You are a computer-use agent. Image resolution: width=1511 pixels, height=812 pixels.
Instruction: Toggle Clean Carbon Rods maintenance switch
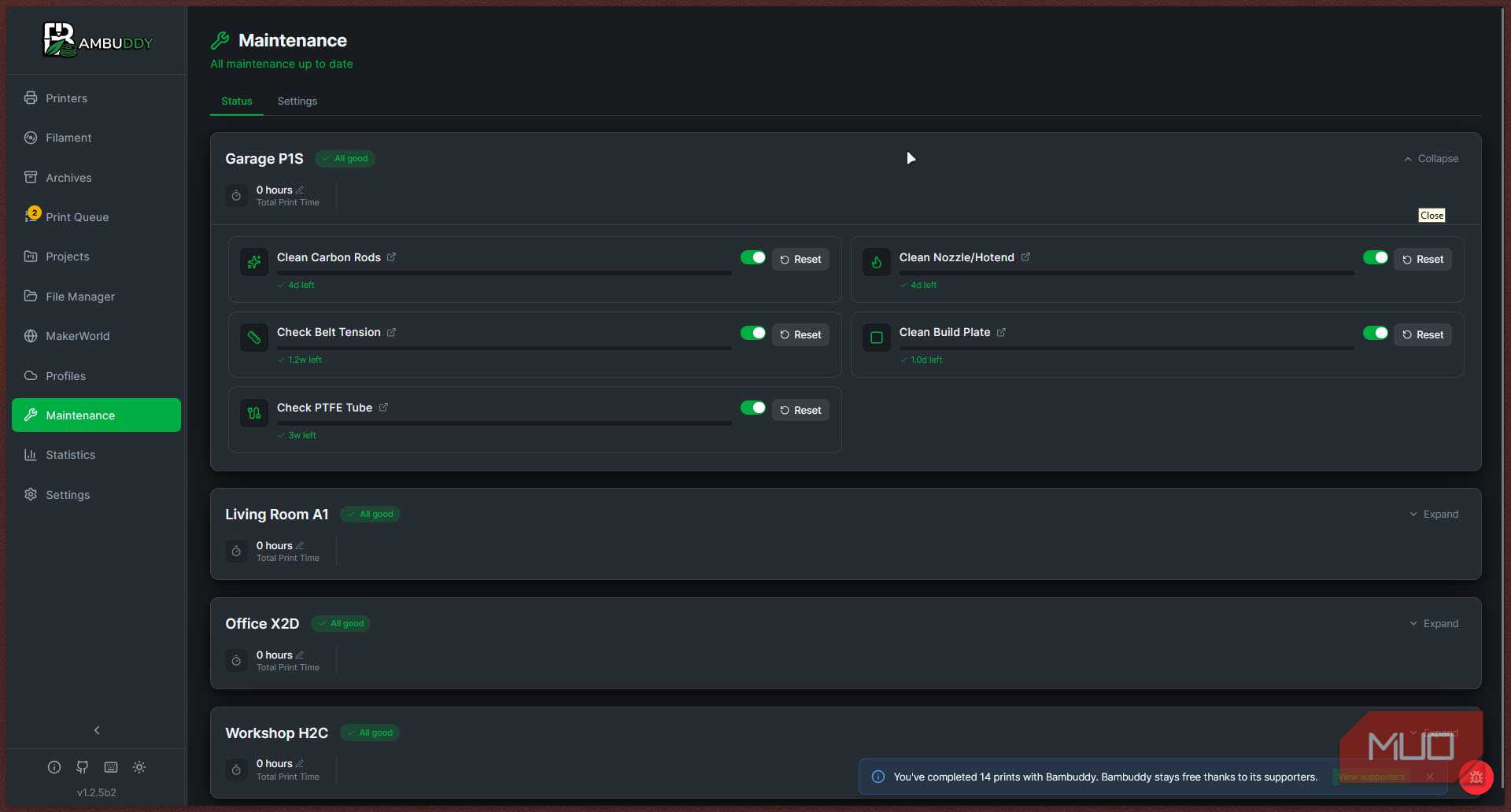coord(753,257)
